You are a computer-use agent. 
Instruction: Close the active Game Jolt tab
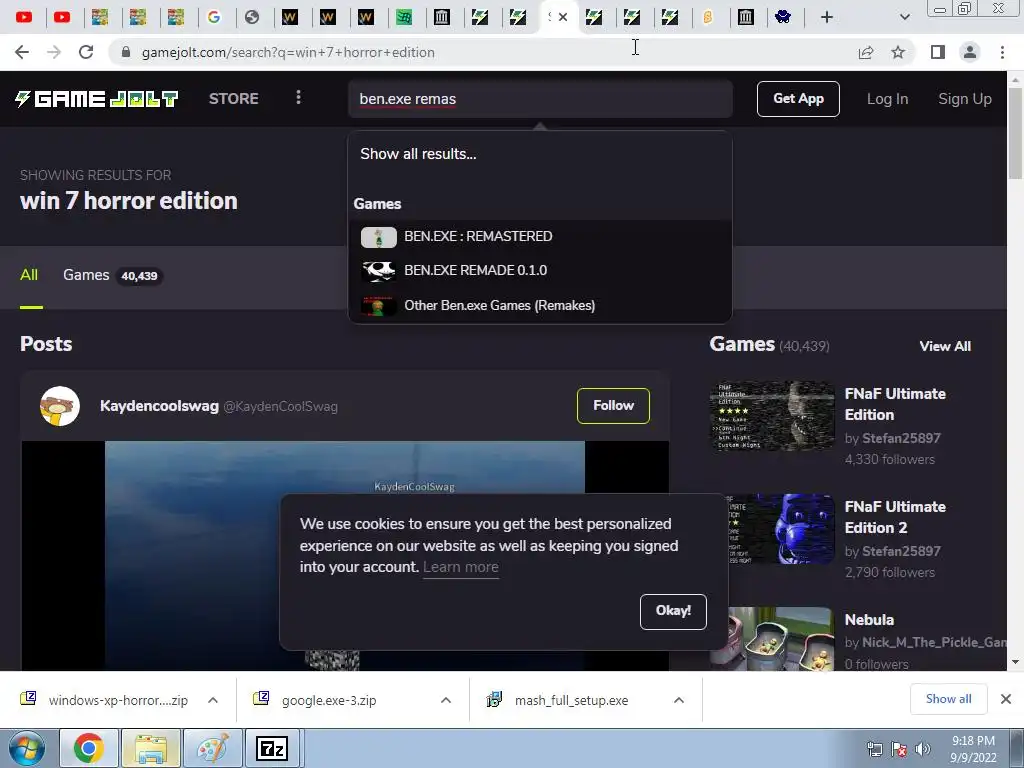(x=563, y=17)
